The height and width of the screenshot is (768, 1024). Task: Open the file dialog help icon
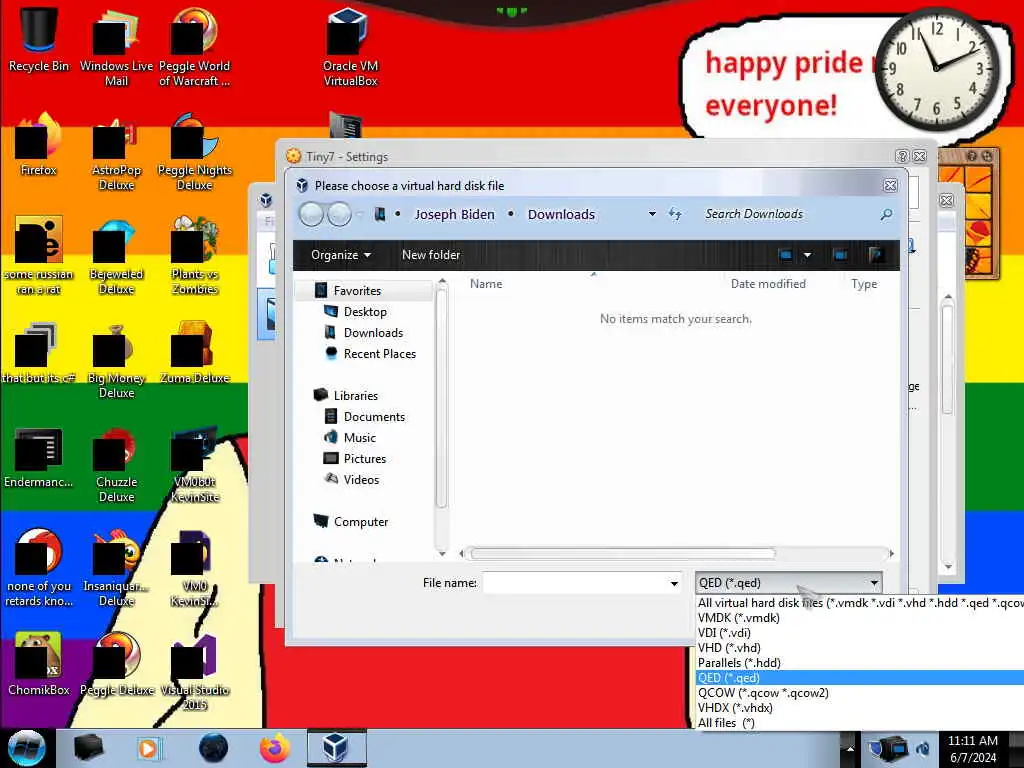coord(876,255)
